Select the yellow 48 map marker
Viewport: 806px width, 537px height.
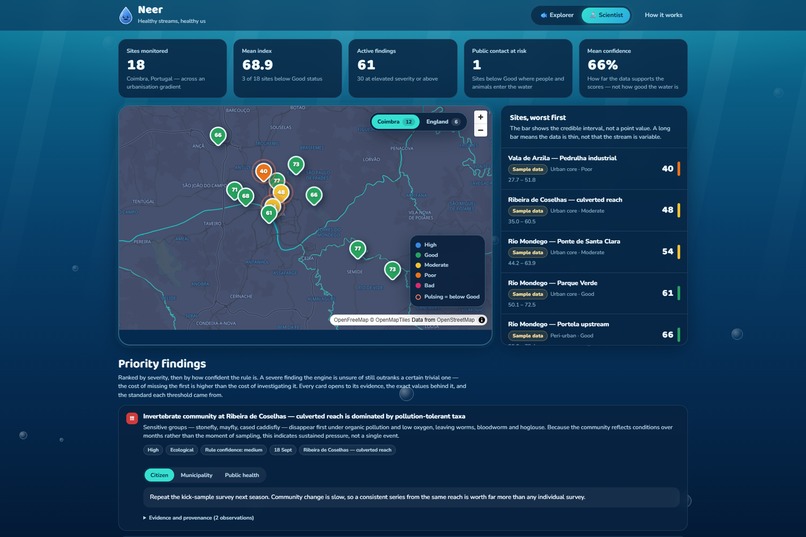tap(281, 193)
